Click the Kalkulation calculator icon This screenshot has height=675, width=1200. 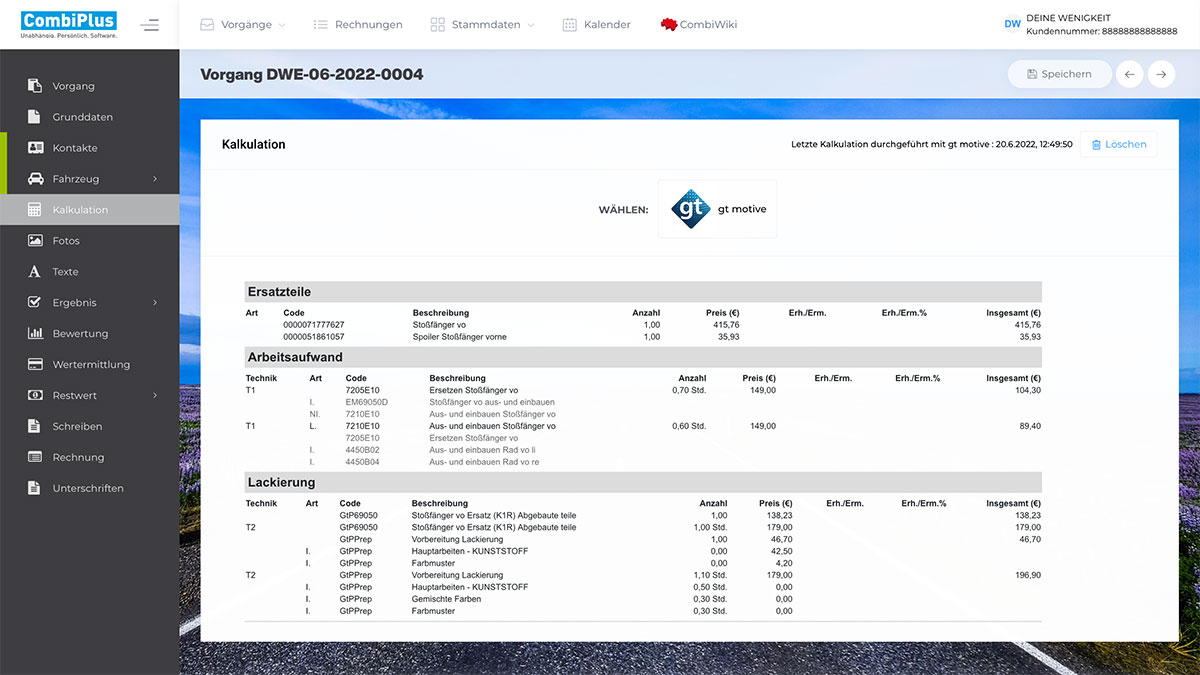33,209
